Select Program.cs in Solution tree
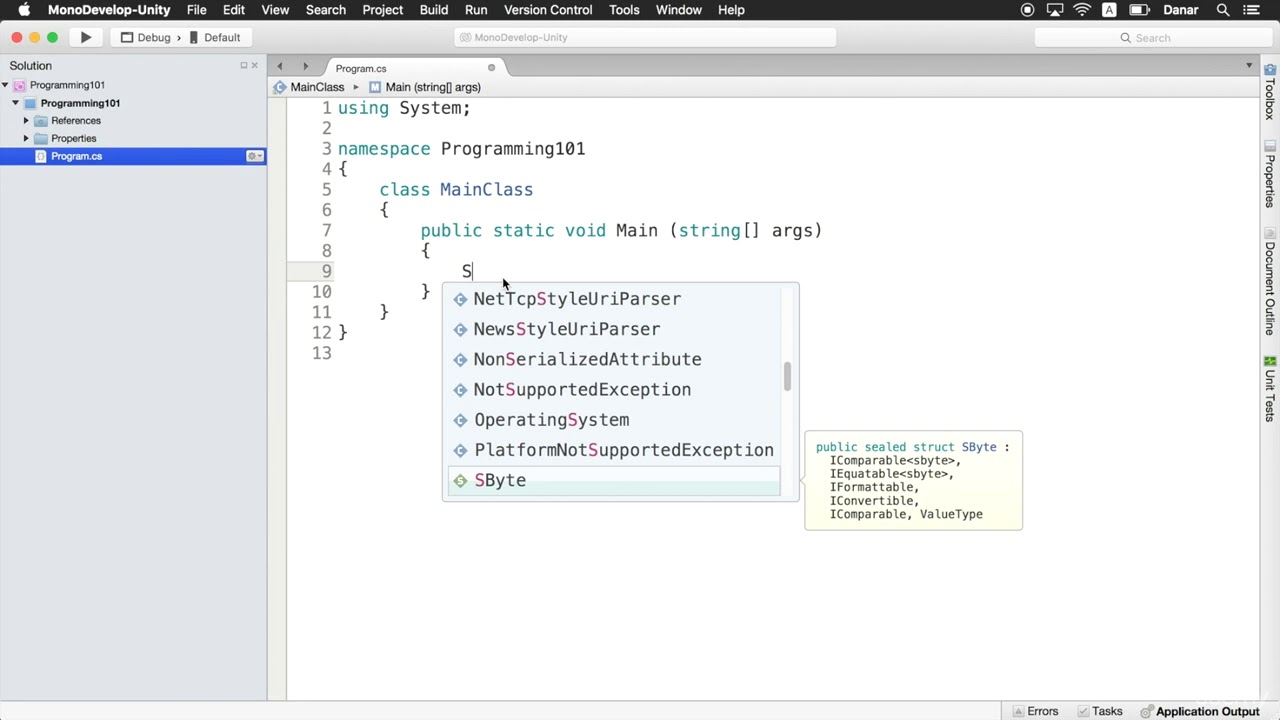The height and width of the screenshot is (720, 1280). pos(76,156)
